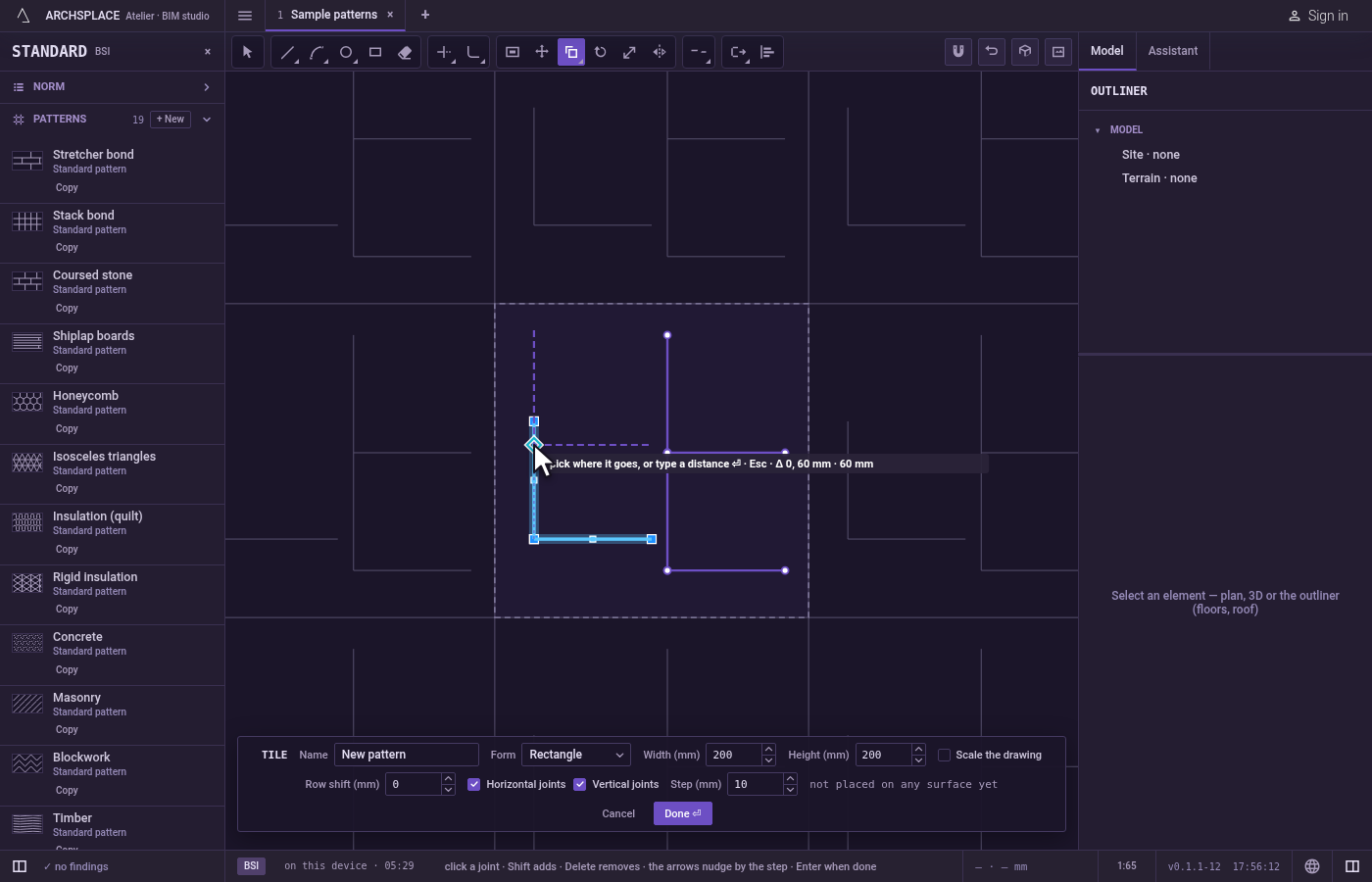This screenshot has width=1372, height=882.
Task: Select the Honeycomb pattern thumbnail
Action: click(x=27, y=402)
